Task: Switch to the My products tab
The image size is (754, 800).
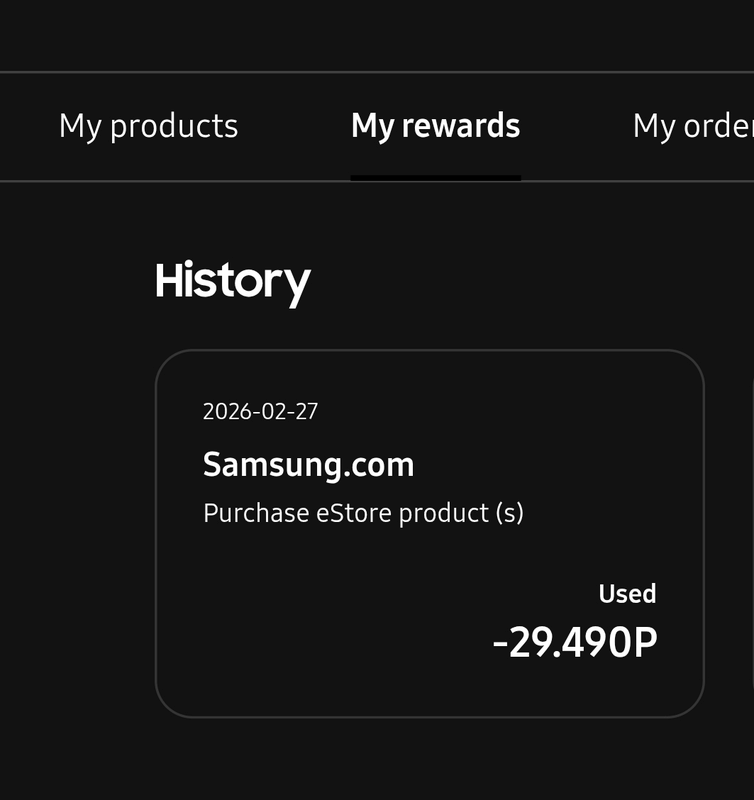Action: point(148,126)
